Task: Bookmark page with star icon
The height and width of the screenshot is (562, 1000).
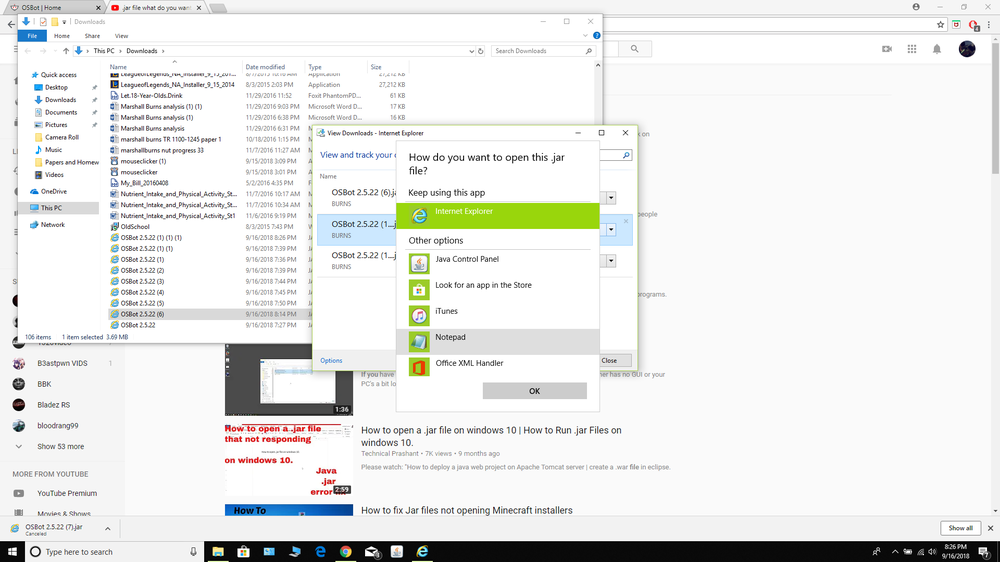Action: [x=940, y=25]
